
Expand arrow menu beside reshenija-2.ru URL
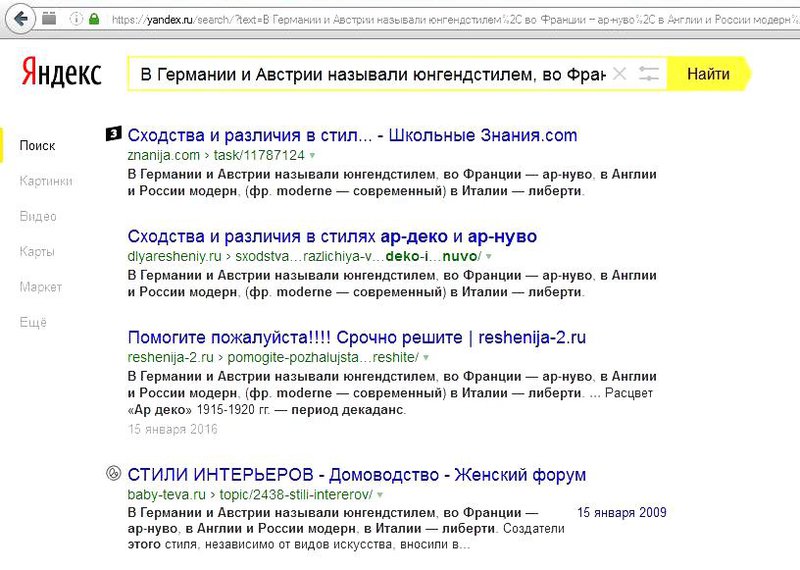pyautogui.click(x=425, y=357)
